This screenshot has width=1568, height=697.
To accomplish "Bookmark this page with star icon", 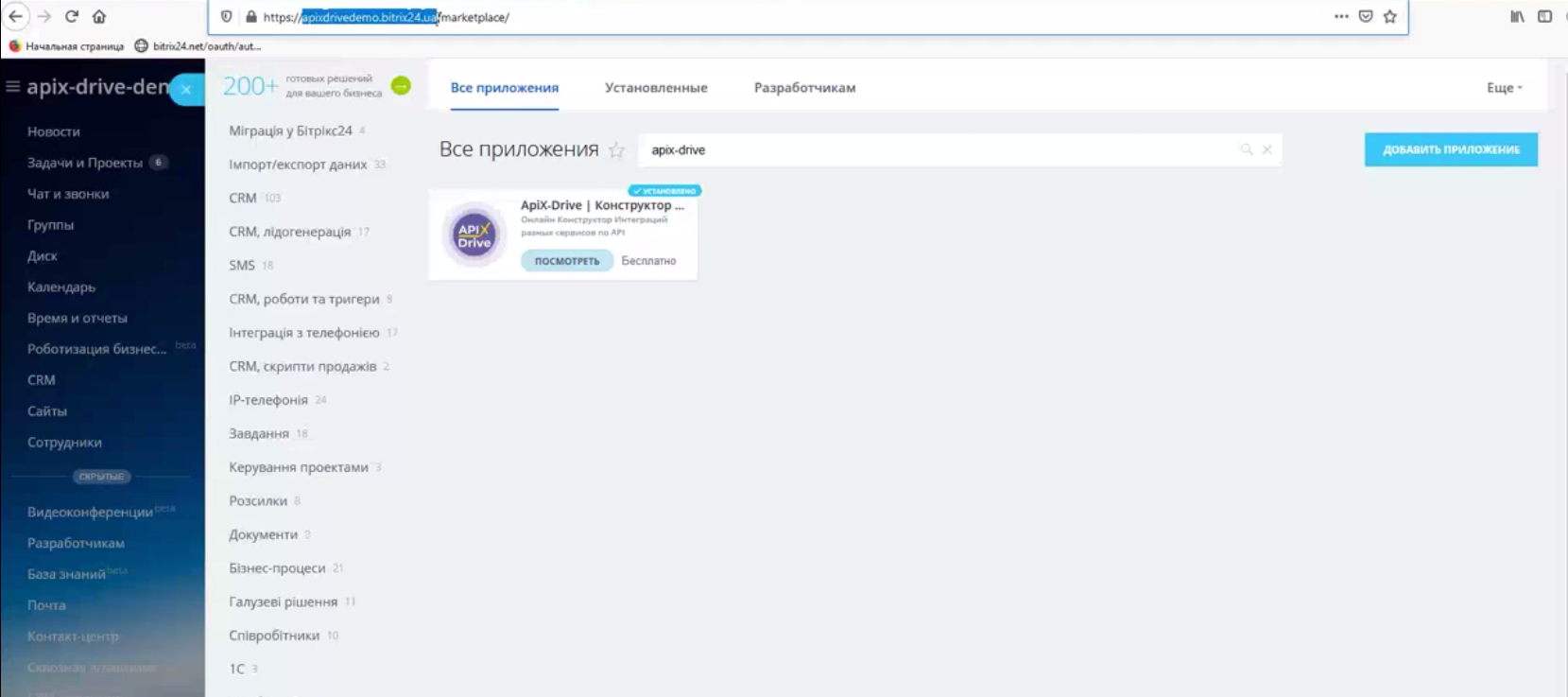I will pyautogui.click(x=1389, y=16).
